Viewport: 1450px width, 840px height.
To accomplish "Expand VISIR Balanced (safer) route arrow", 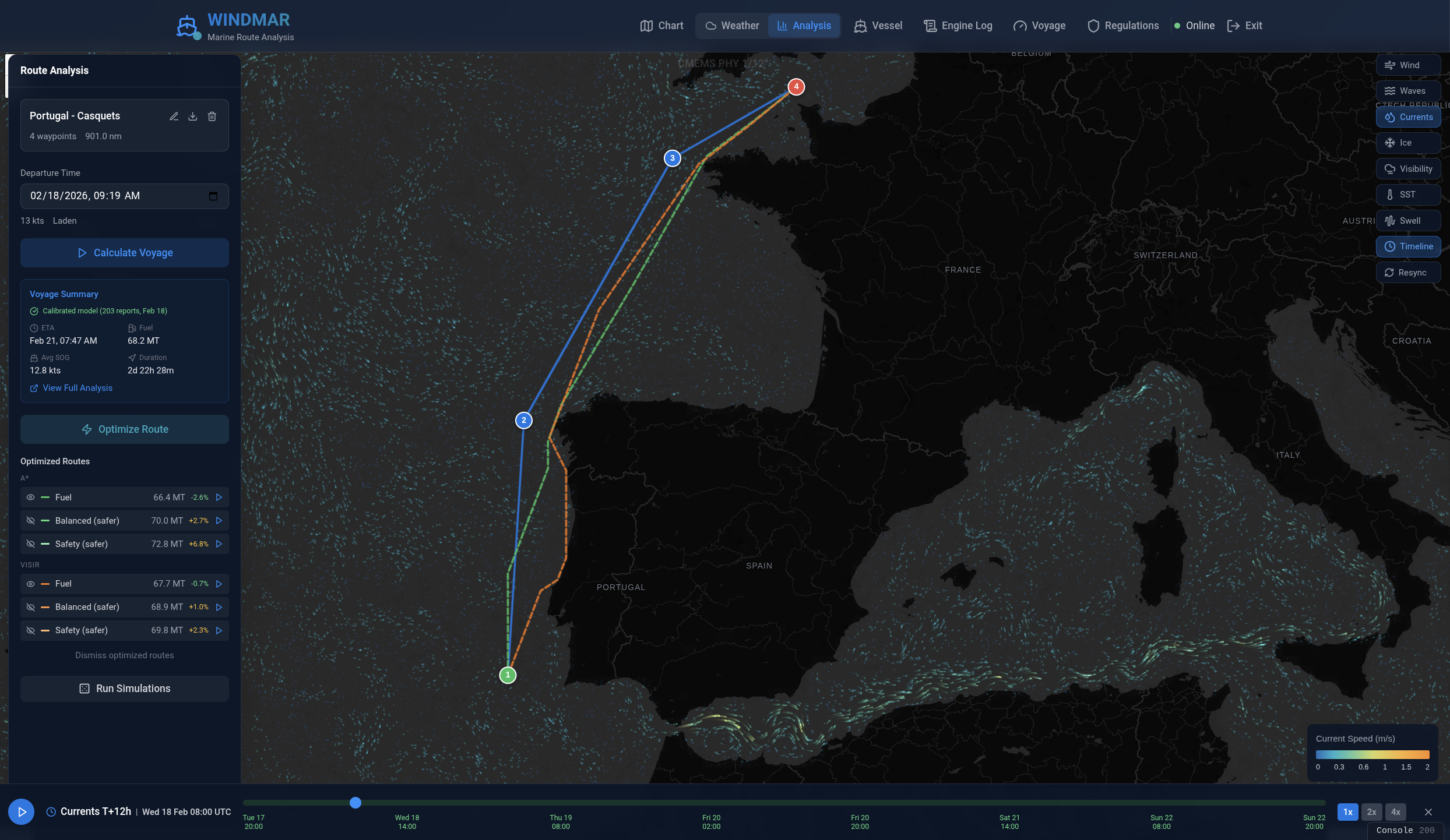I will pos(219,607).
